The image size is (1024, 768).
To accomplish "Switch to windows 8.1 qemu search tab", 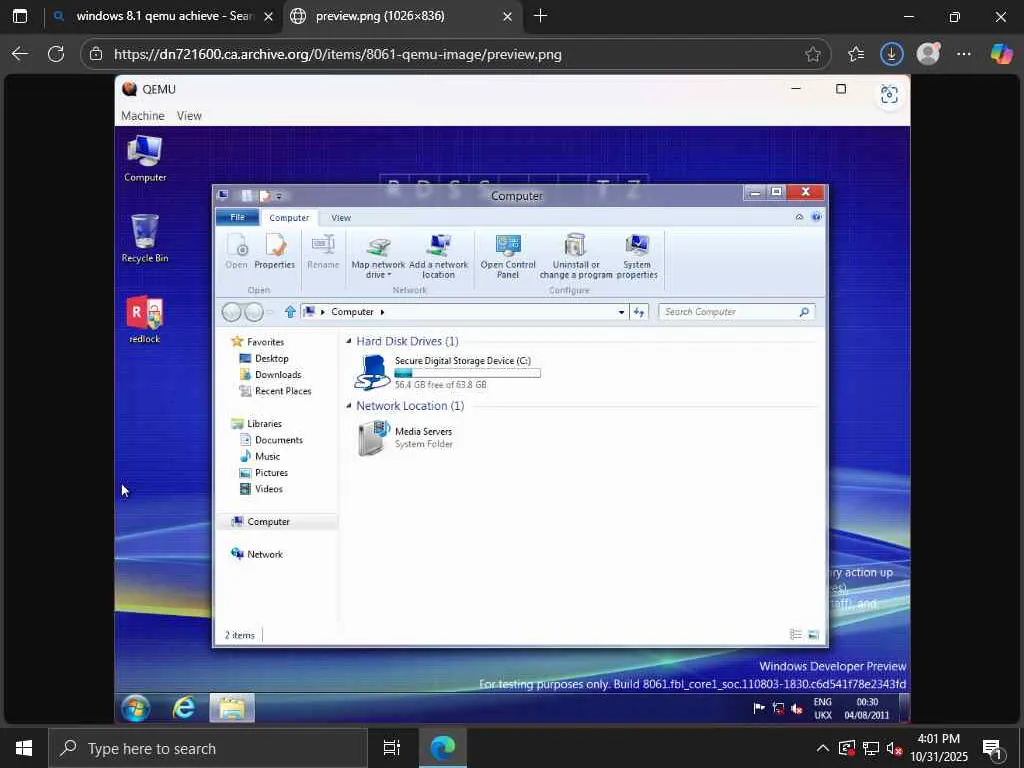I will click(163, 16).
